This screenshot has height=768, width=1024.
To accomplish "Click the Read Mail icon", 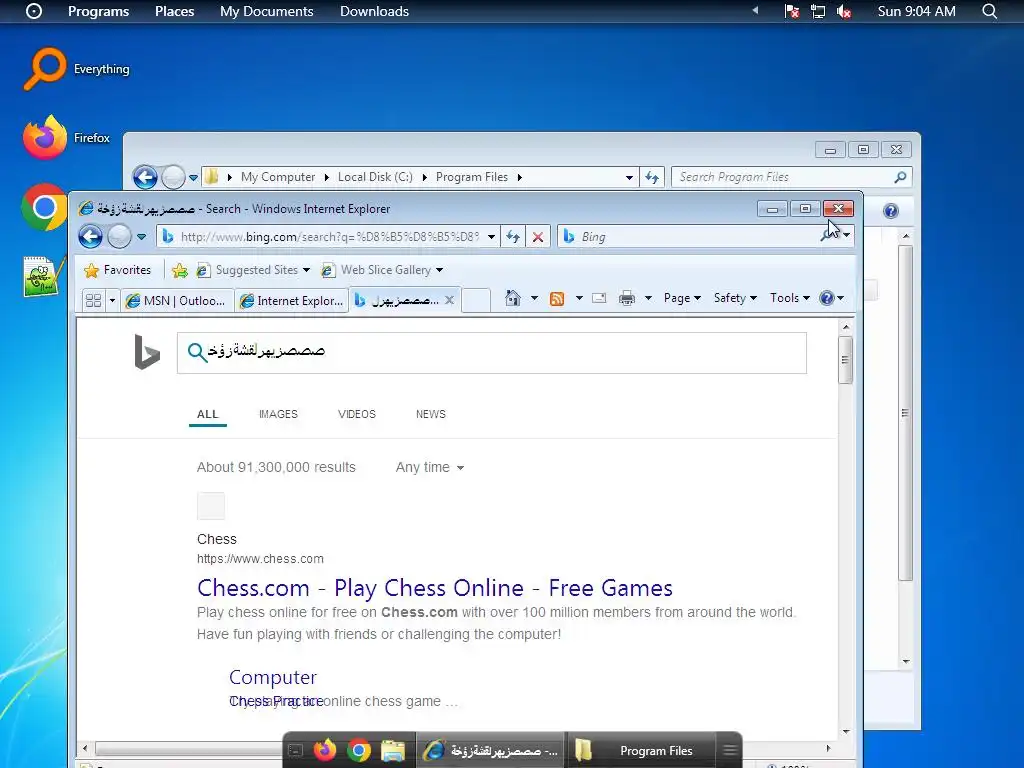I will [599, 298].
